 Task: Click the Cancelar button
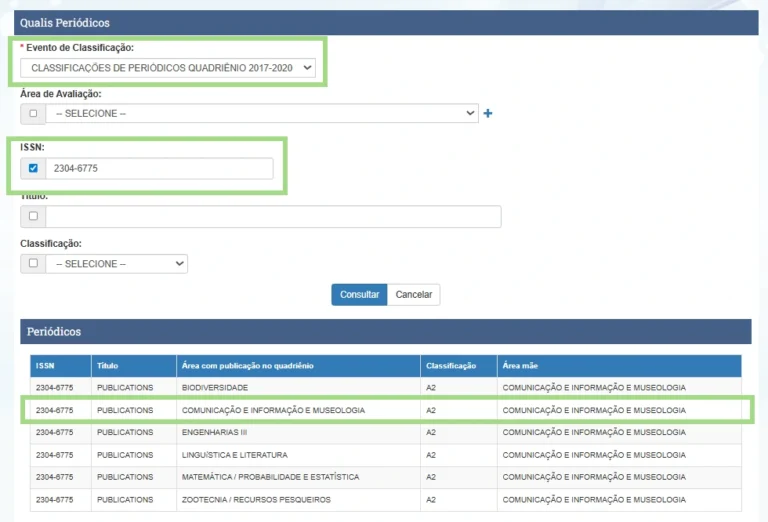coord(413,295)
